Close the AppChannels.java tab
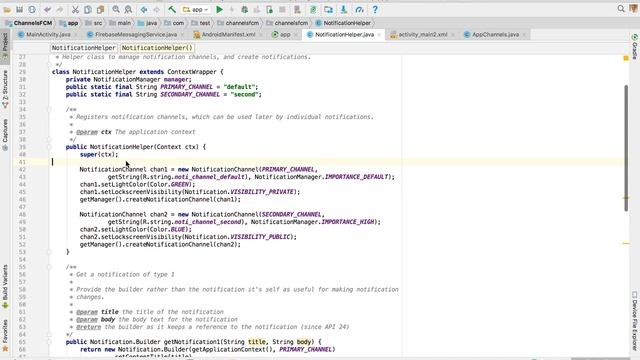Viewport: 640px width, 360px height. (x=524, y=35)
